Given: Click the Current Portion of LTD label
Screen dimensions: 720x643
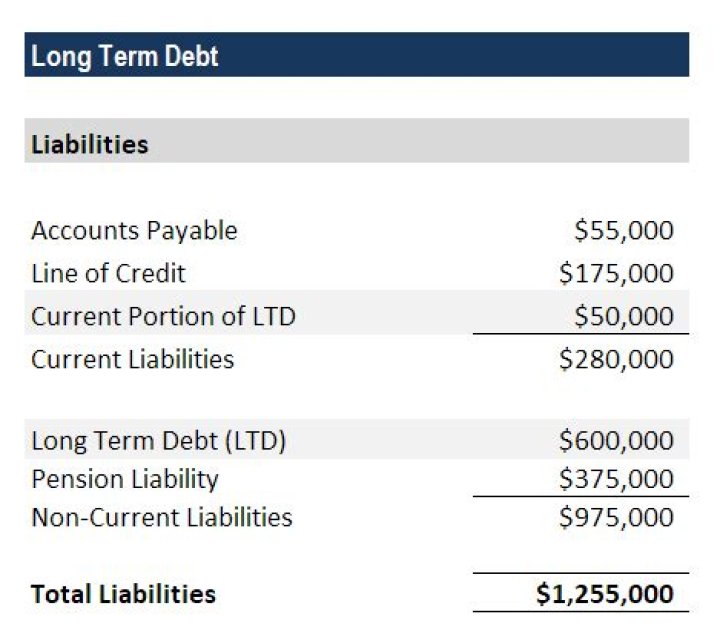Looking at the screenshot, I should 163,316.
